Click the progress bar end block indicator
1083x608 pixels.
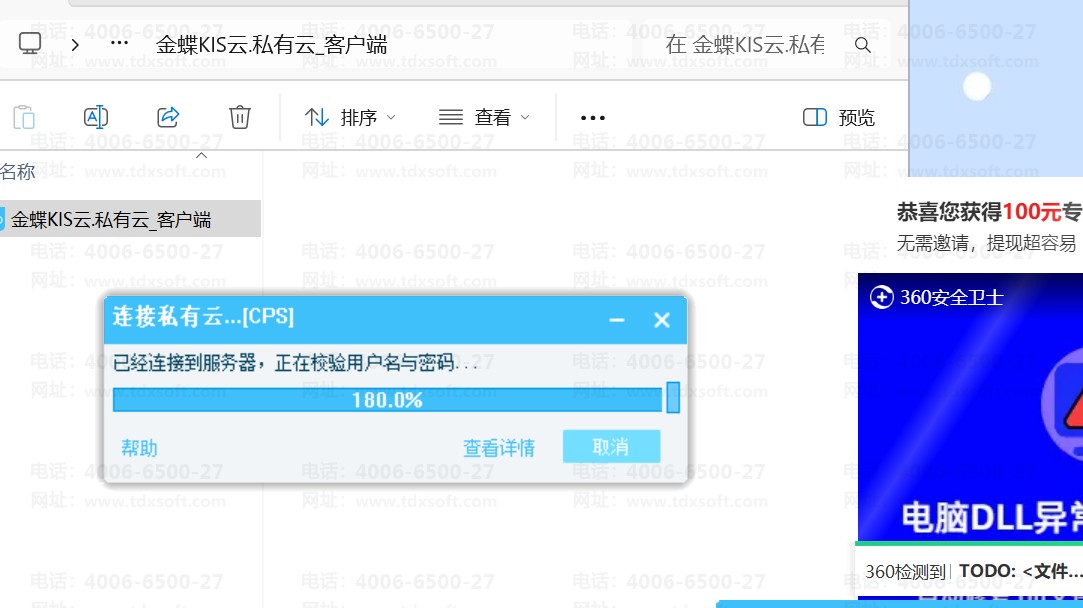pyautogui.click(x=673, y=397)
